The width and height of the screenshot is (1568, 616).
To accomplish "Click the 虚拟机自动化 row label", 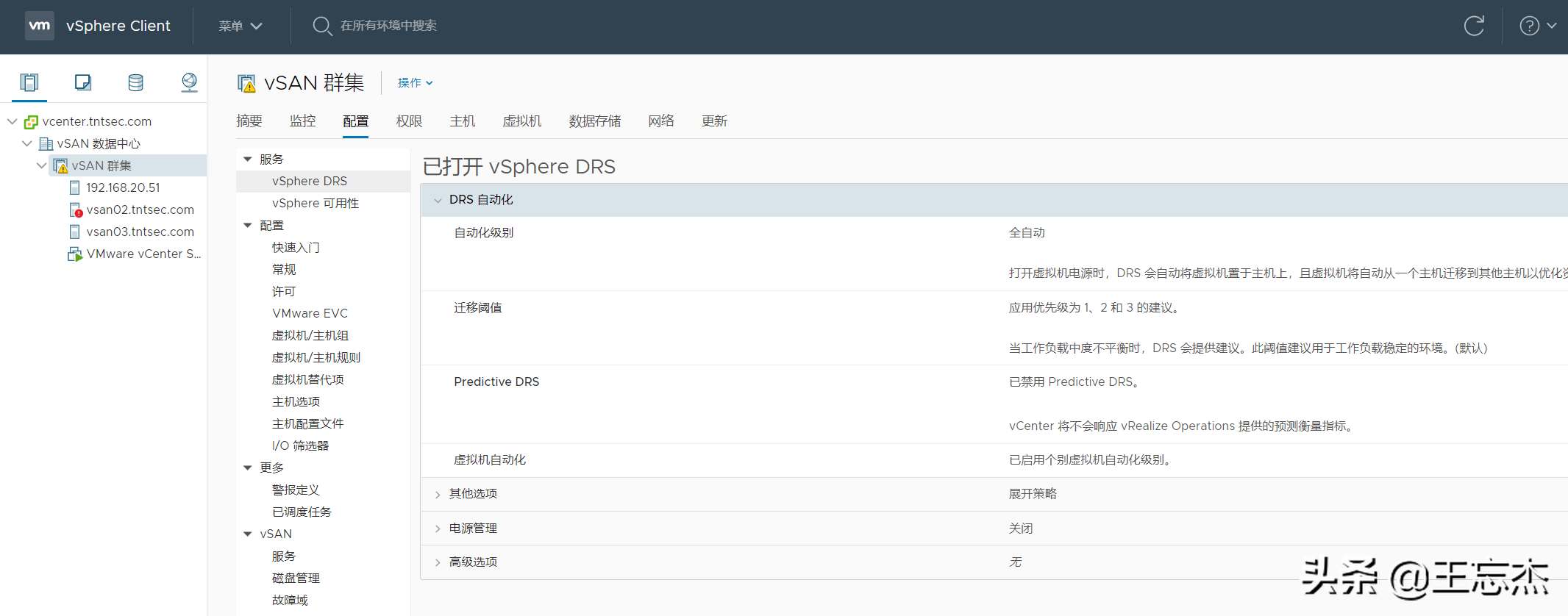I will (490, 460).
